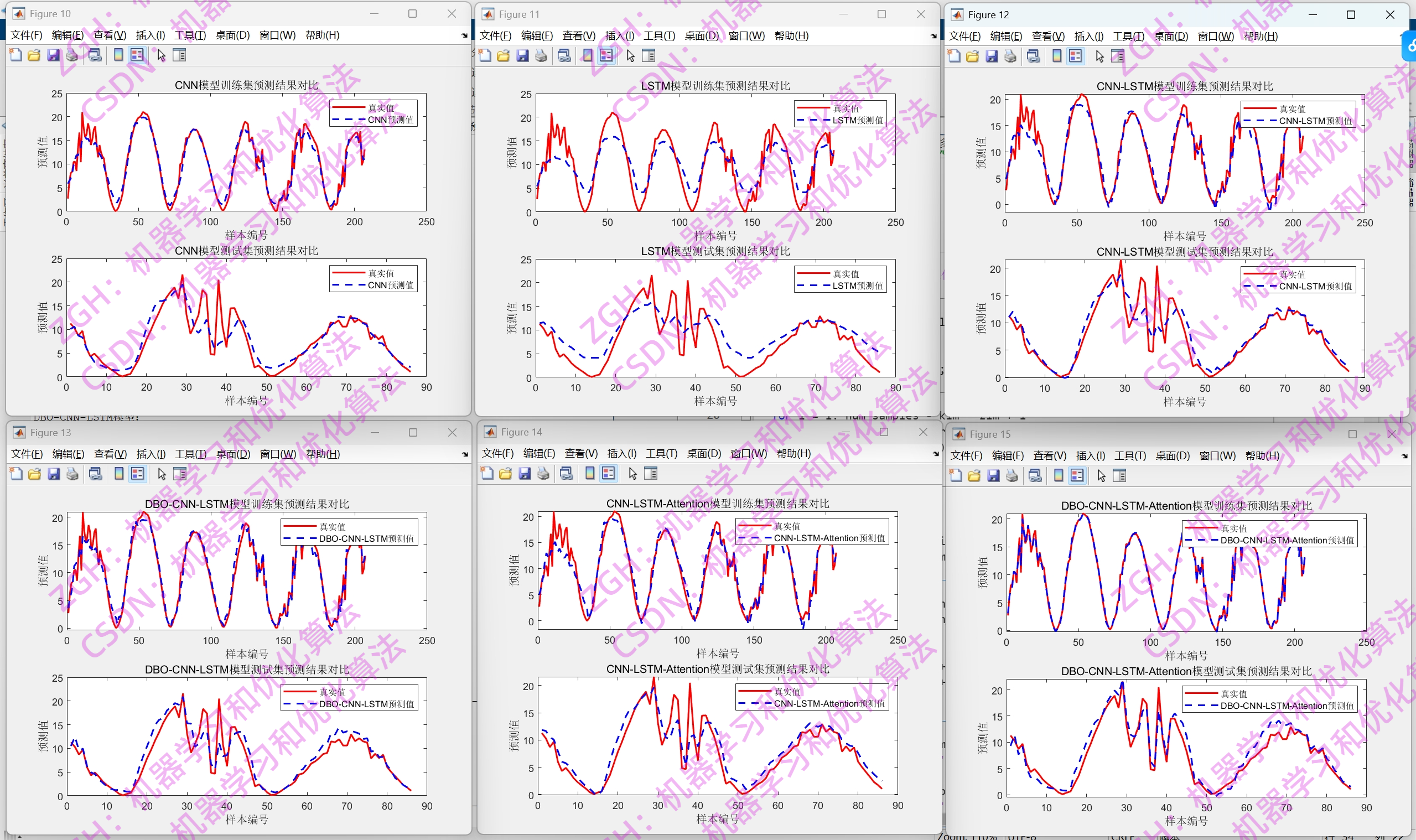This screenshot has width=1416, height=840.
Task: Click Property Inspector icon in Figure 10
Action: point(179,55)
